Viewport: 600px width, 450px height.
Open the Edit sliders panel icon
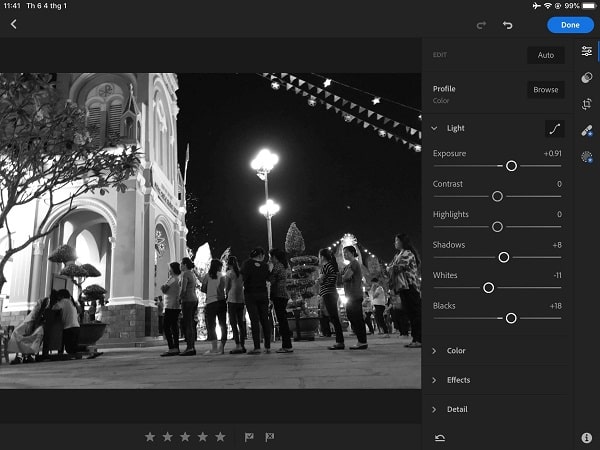(587, 51)
